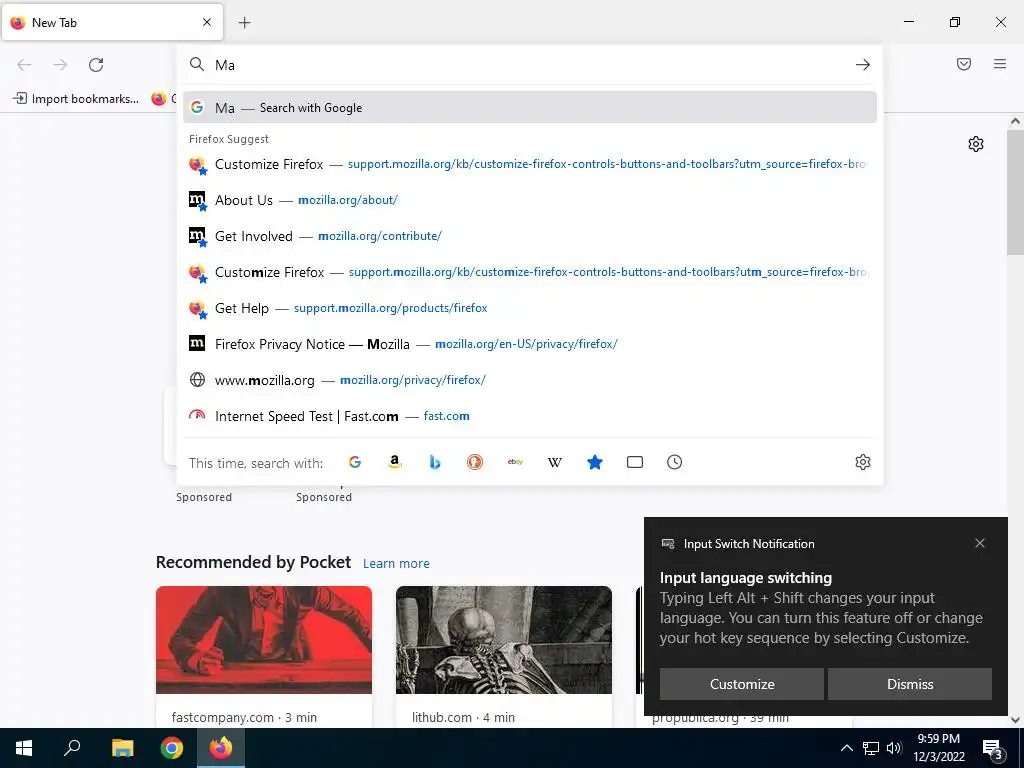Click the 'Recommended by Pocket' heading

[x=253, y=562]
